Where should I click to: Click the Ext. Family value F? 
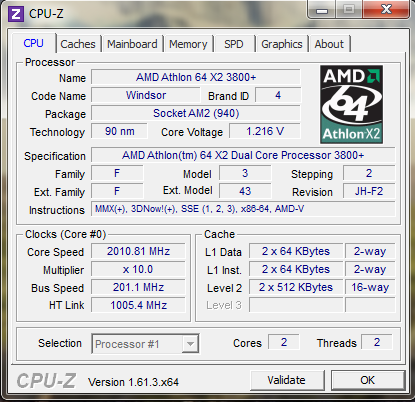coord(117,191)
